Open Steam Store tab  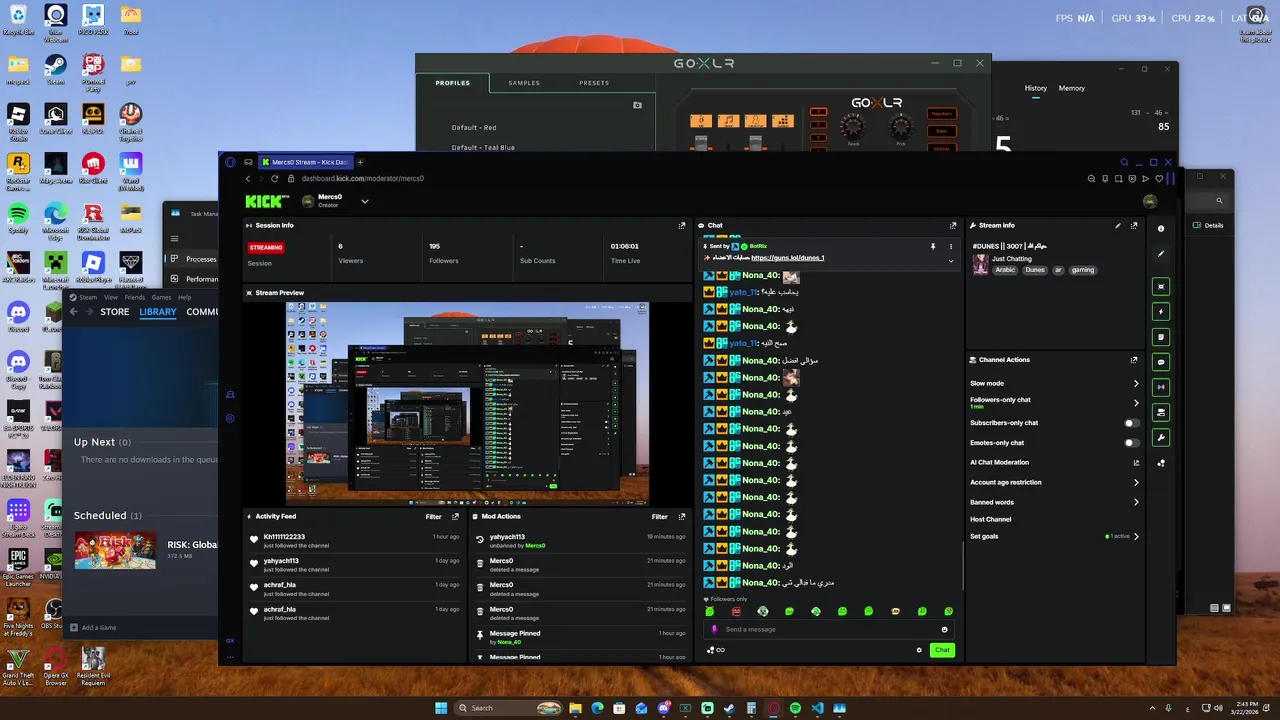pyautogui.click(x=114, y=312)
